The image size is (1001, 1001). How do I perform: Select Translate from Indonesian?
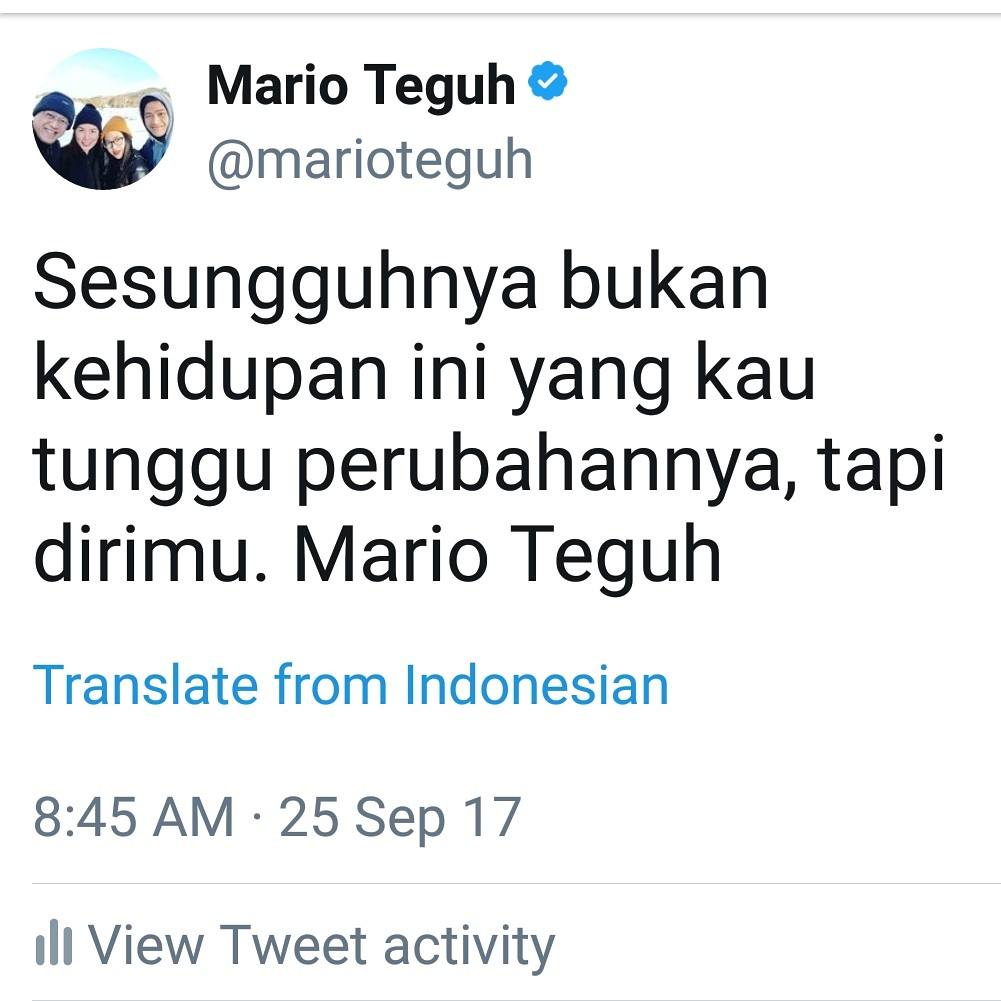point(350,685)
